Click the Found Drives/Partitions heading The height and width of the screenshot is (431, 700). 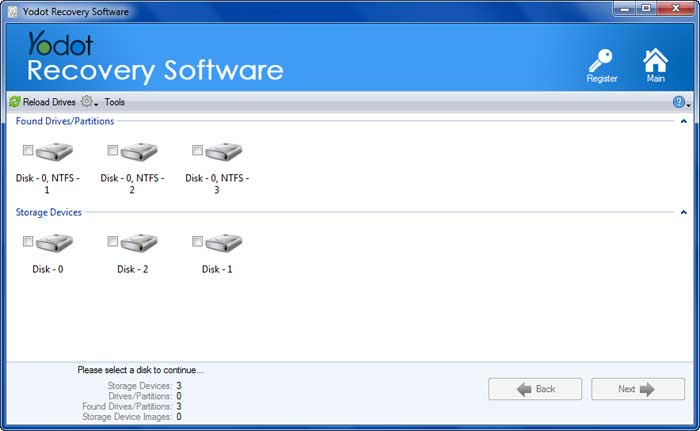tap(65, 121)
